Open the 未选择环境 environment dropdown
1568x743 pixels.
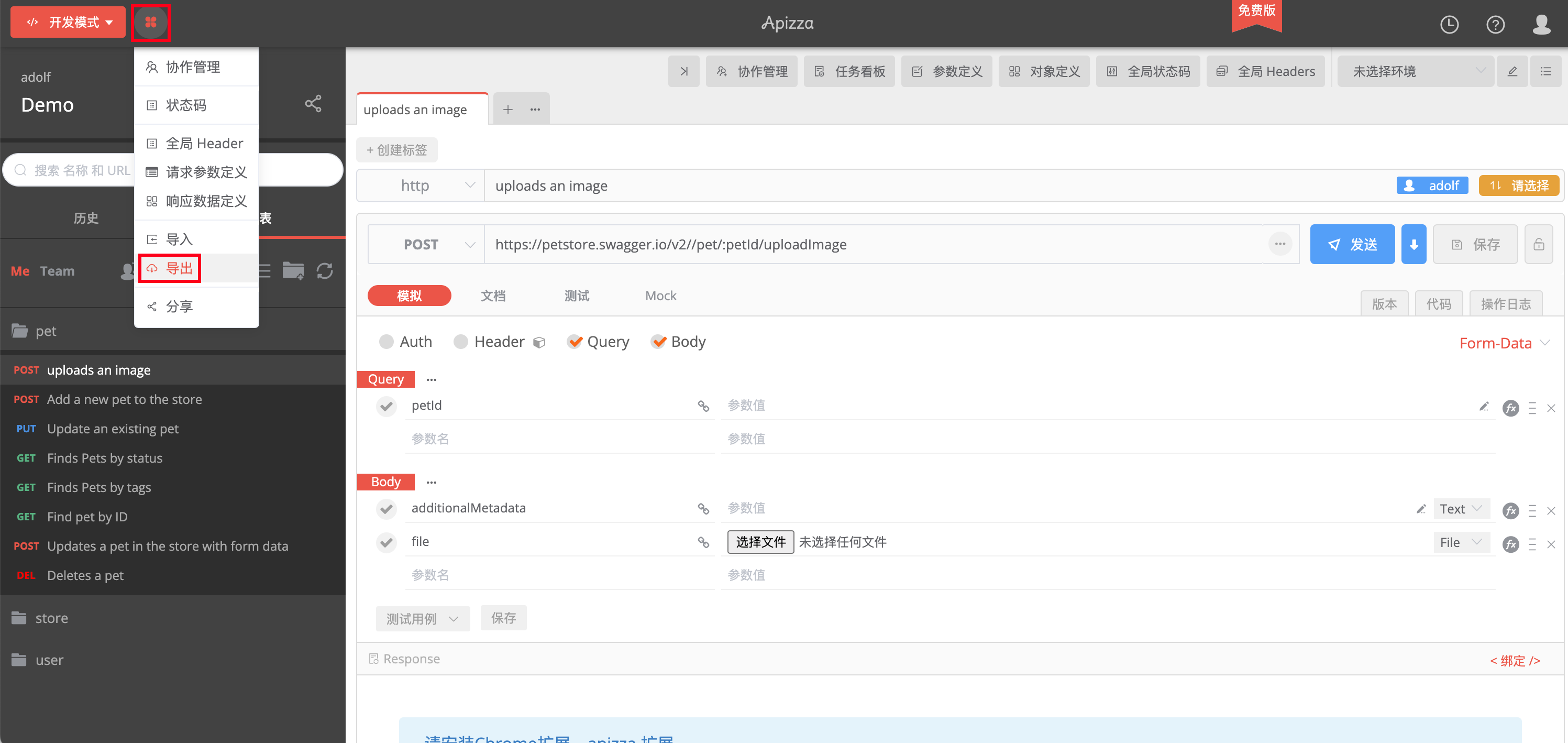click(1417, 72)
